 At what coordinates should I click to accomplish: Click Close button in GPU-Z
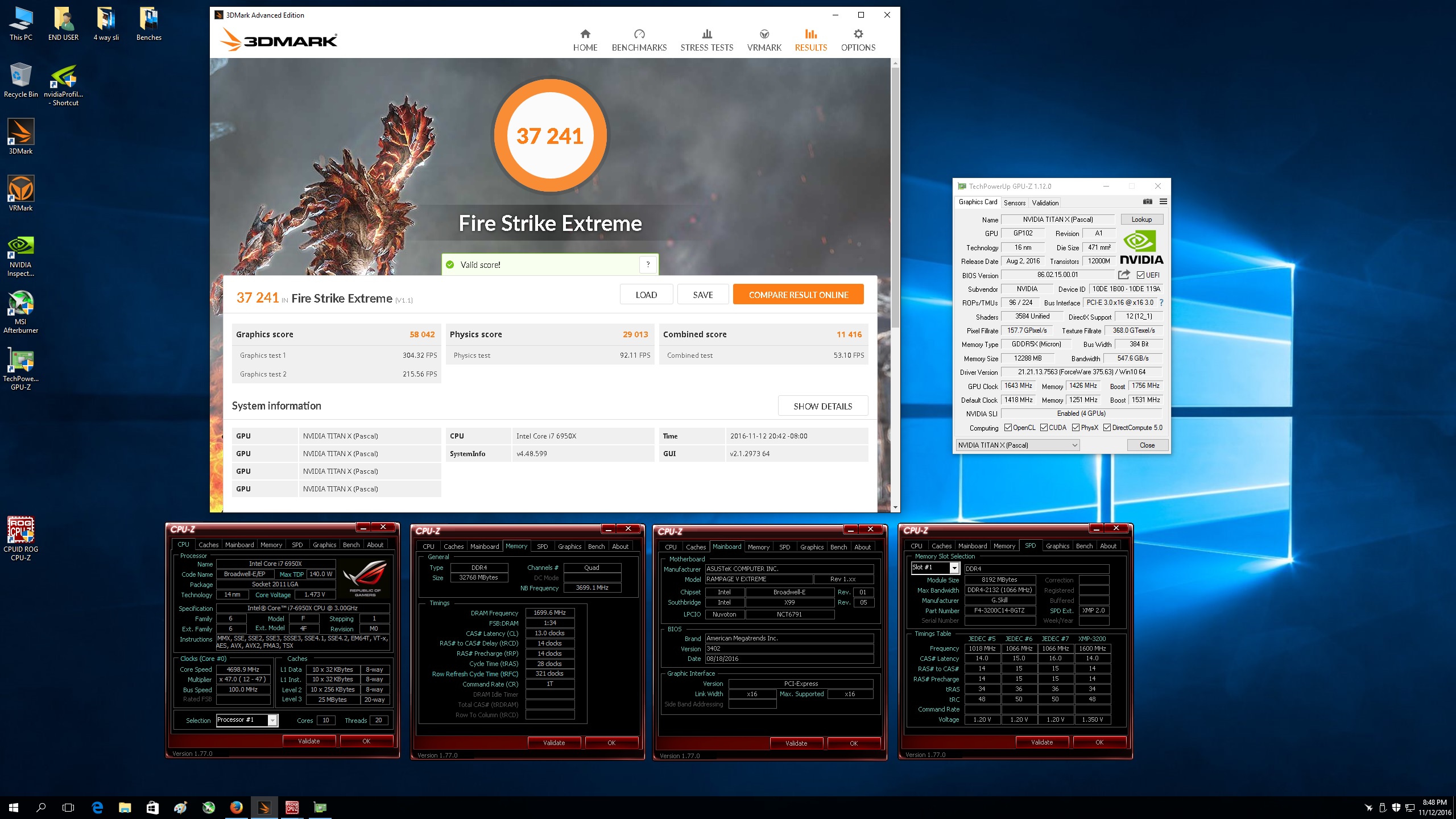click(x=1147, y=445)
